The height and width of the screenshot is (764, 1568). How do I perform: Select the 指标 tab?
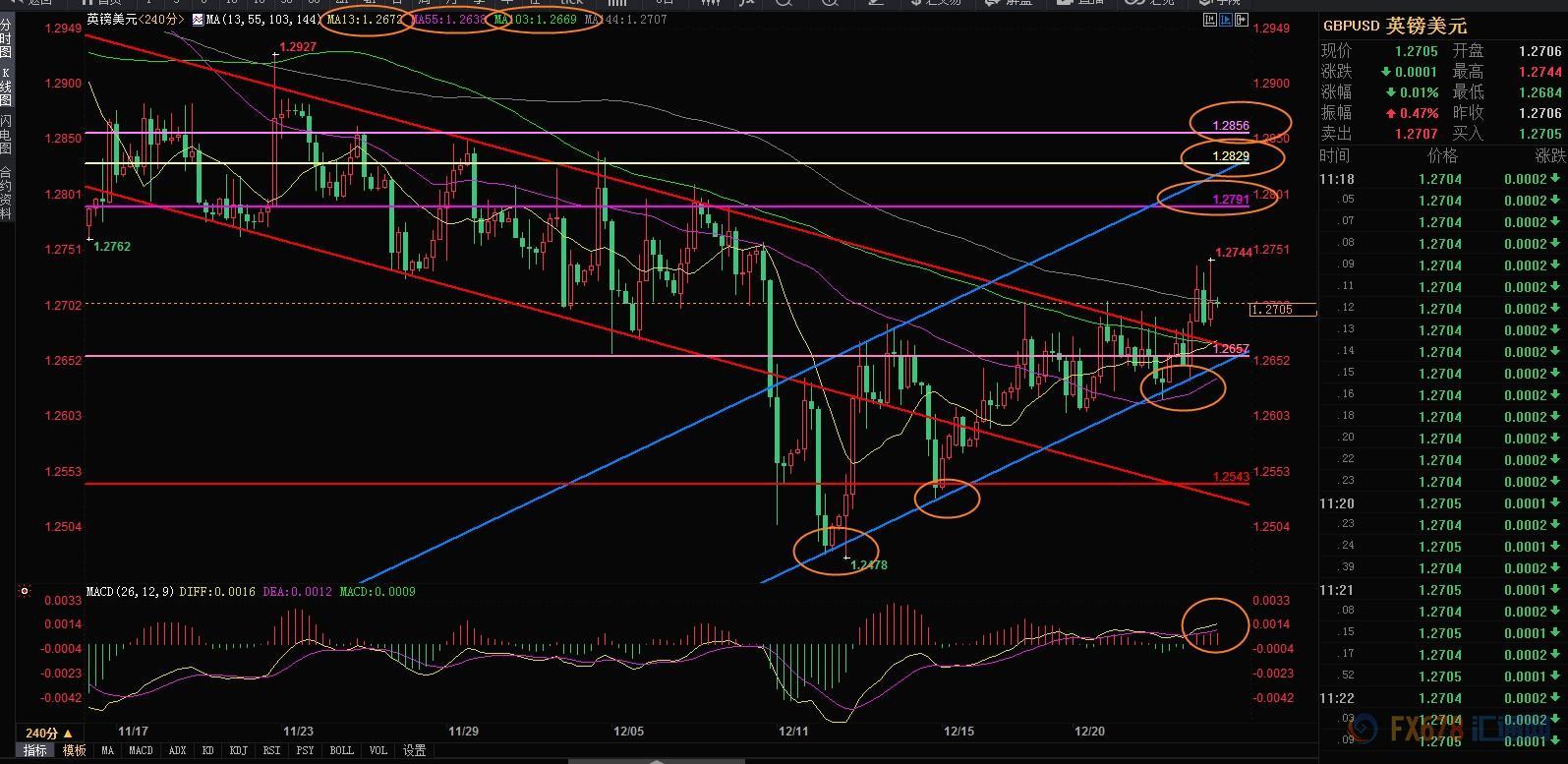34,750
